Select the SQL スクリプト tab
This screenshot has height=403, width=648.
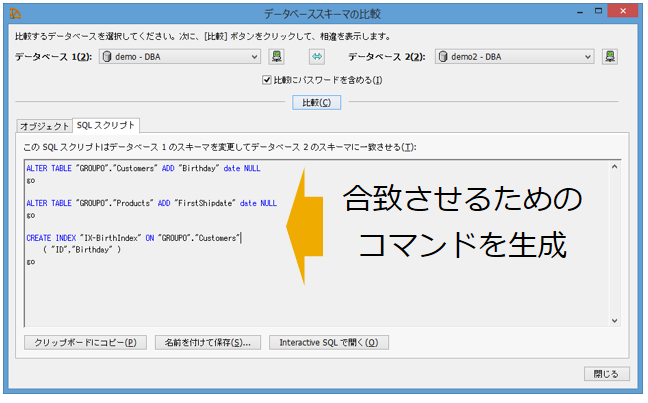click(106, 125)
